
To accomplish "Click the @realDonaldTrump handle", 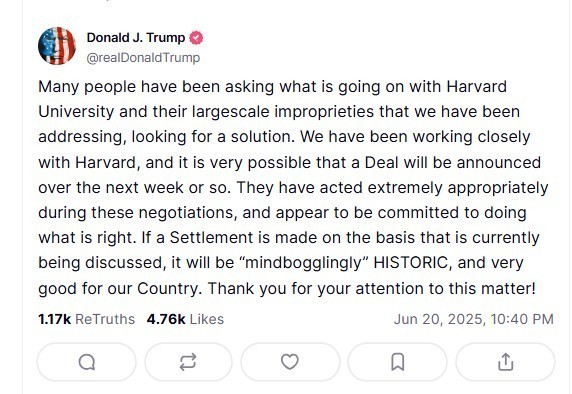I will pos(143,58).
